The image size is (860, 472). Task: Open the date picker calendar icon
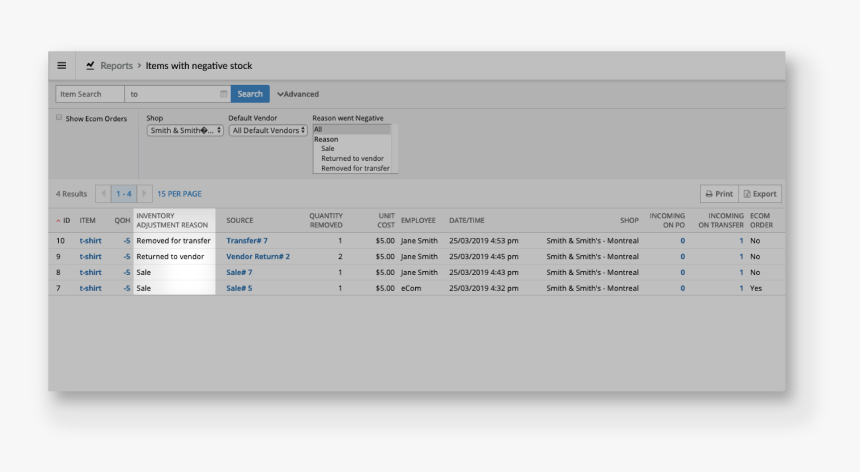click(224, 94)
